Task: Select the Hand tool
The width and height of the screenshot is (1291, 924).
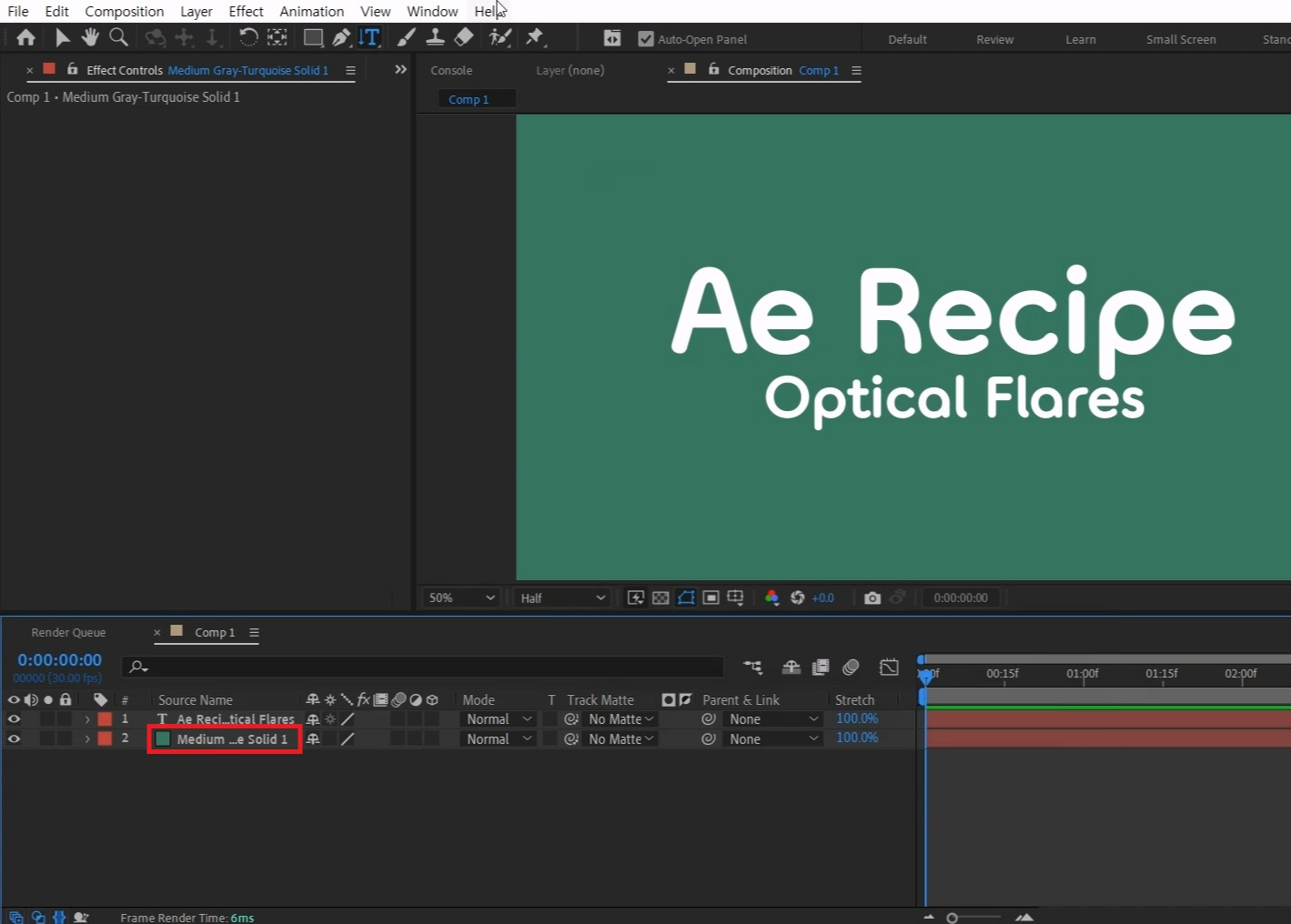Action: click(90, 37)
